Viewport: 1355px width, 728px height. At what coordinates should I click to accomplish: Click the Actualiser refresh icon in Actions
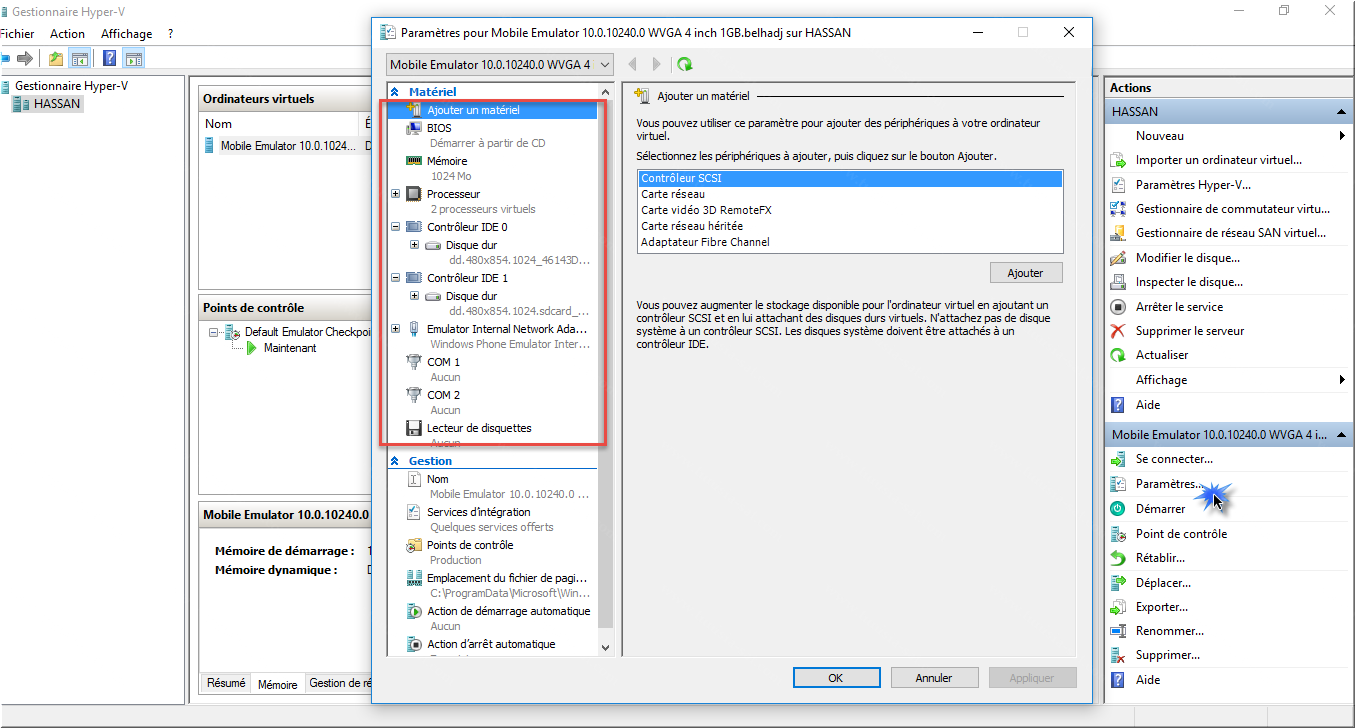coord(1118,355)
